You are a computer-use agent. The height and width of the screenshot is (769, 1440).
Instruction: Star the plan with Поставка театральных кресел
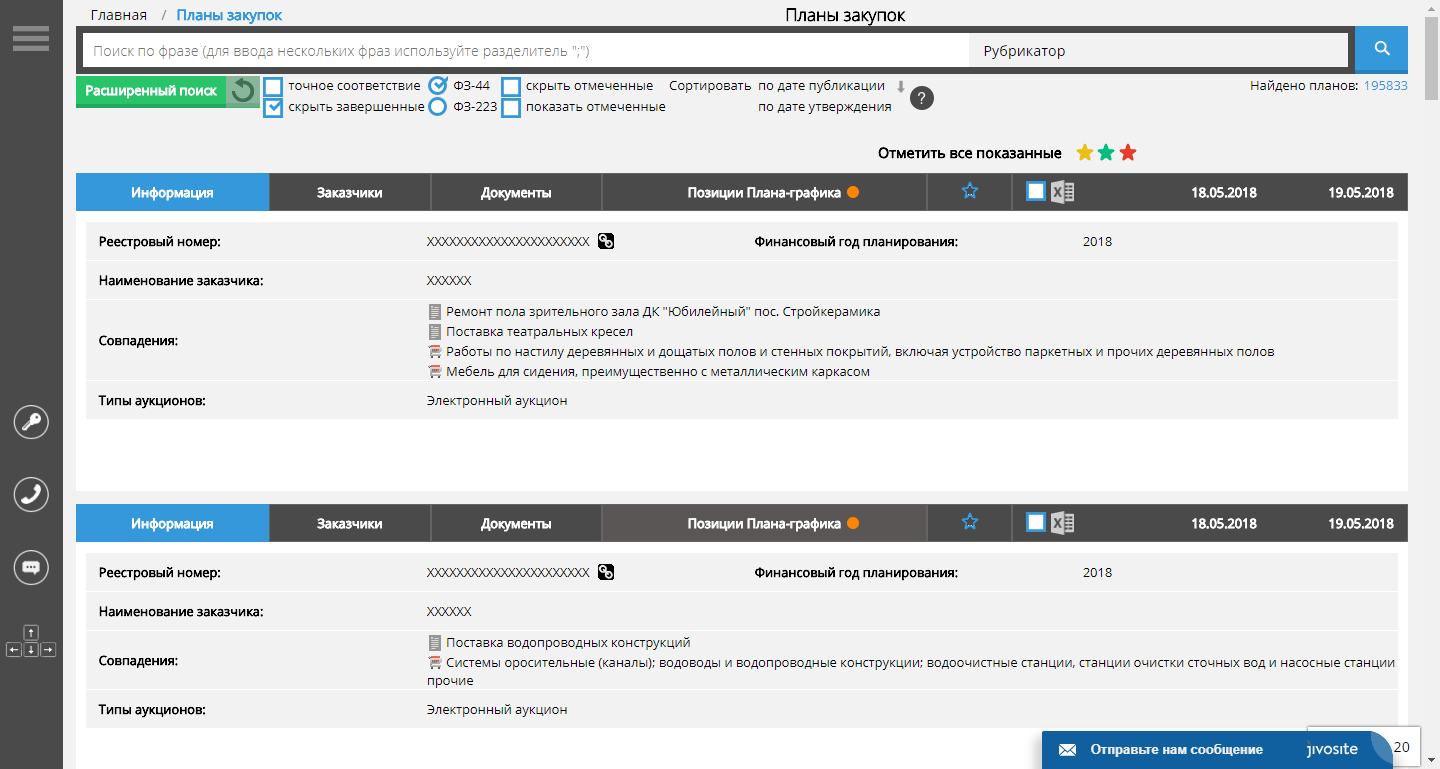[969, 191]
